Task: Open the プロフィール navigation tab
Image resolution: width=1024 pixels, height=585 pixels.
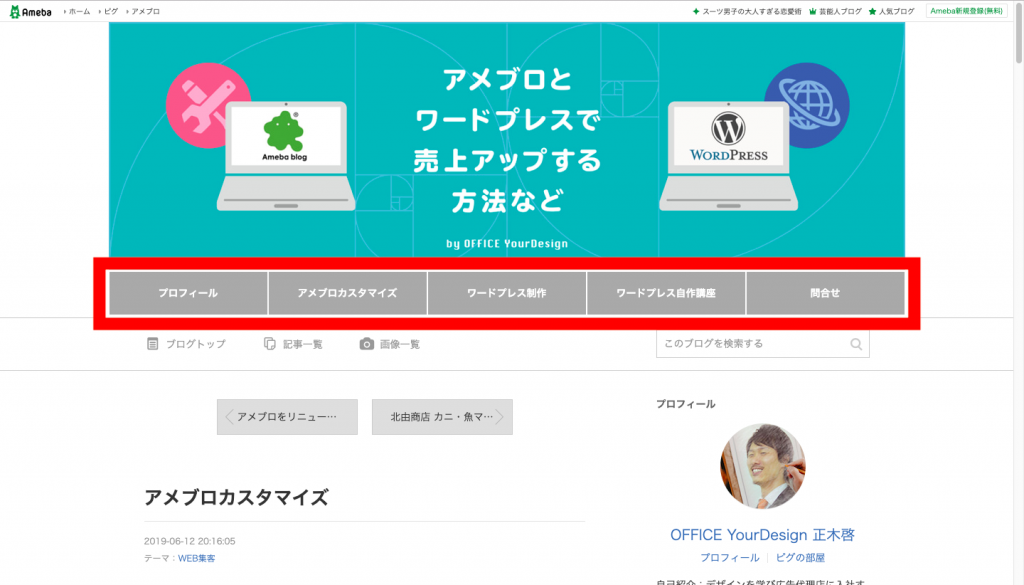Action: [x=188, y=294]
